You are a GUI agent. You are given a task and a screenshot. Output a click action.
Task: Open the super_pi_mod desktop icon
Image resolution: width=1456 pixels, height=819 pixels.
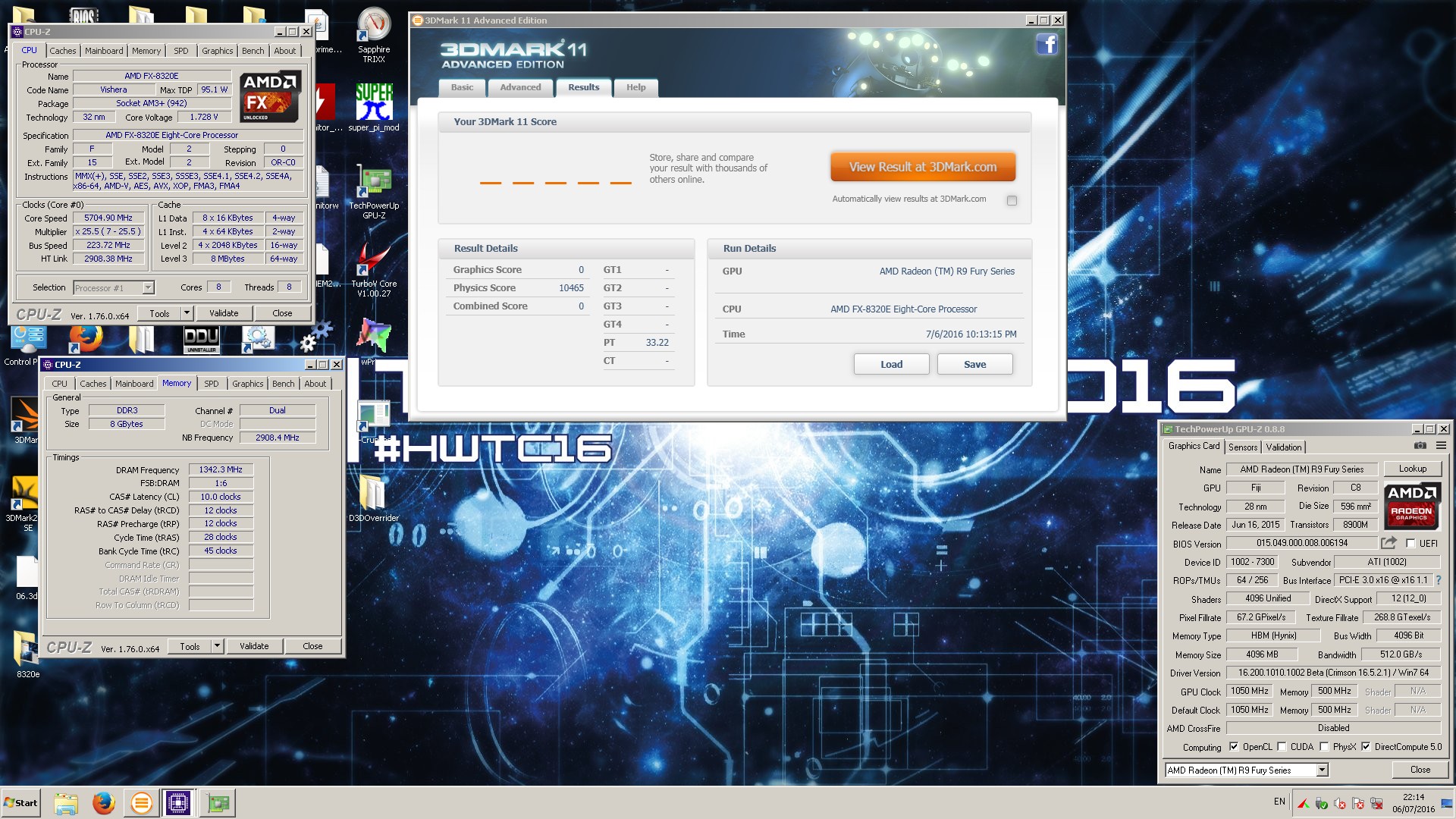[x=373, y=107]
